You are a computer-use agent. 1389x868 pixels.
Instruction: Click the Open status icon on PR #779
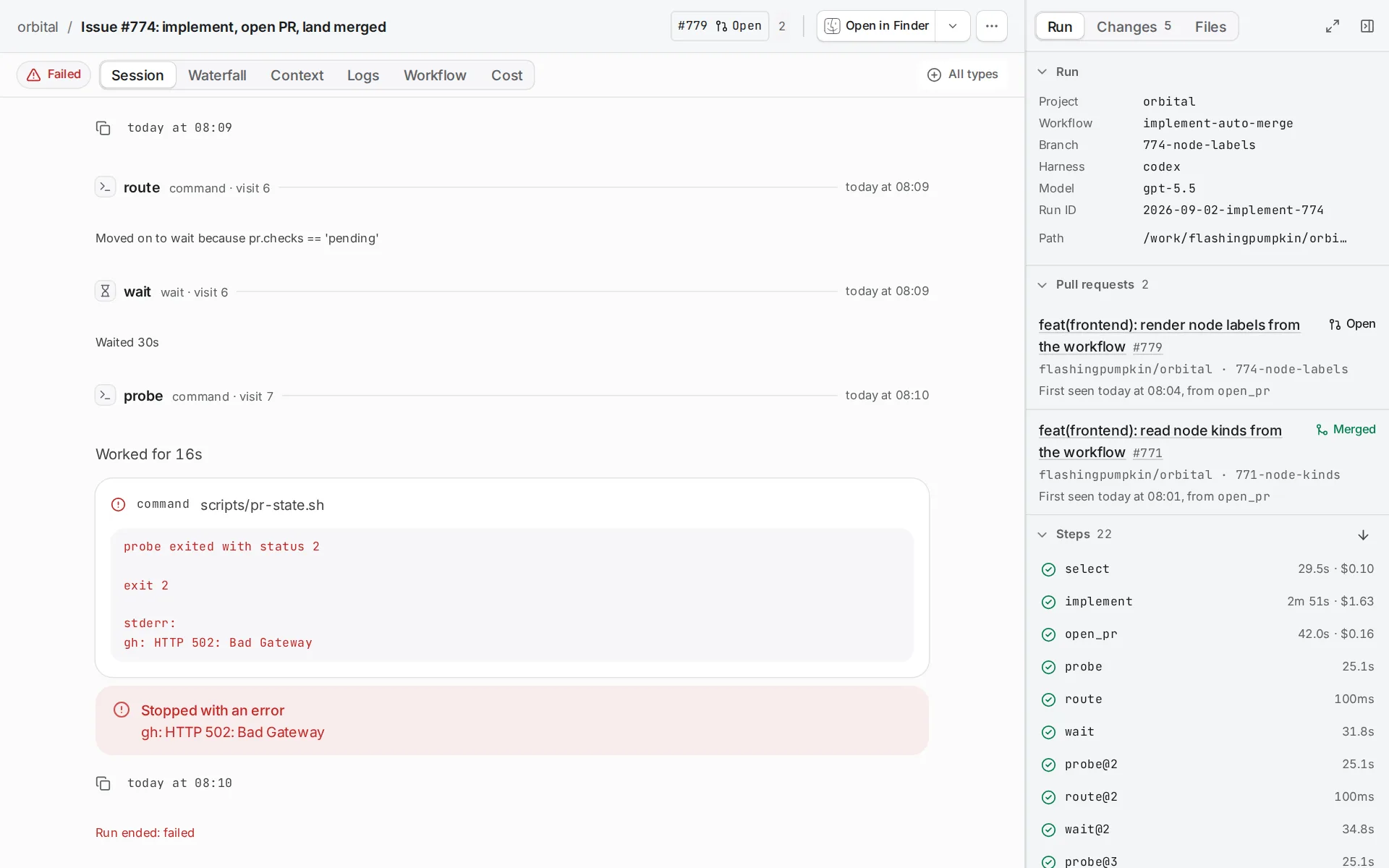[x=1335, y=324]
